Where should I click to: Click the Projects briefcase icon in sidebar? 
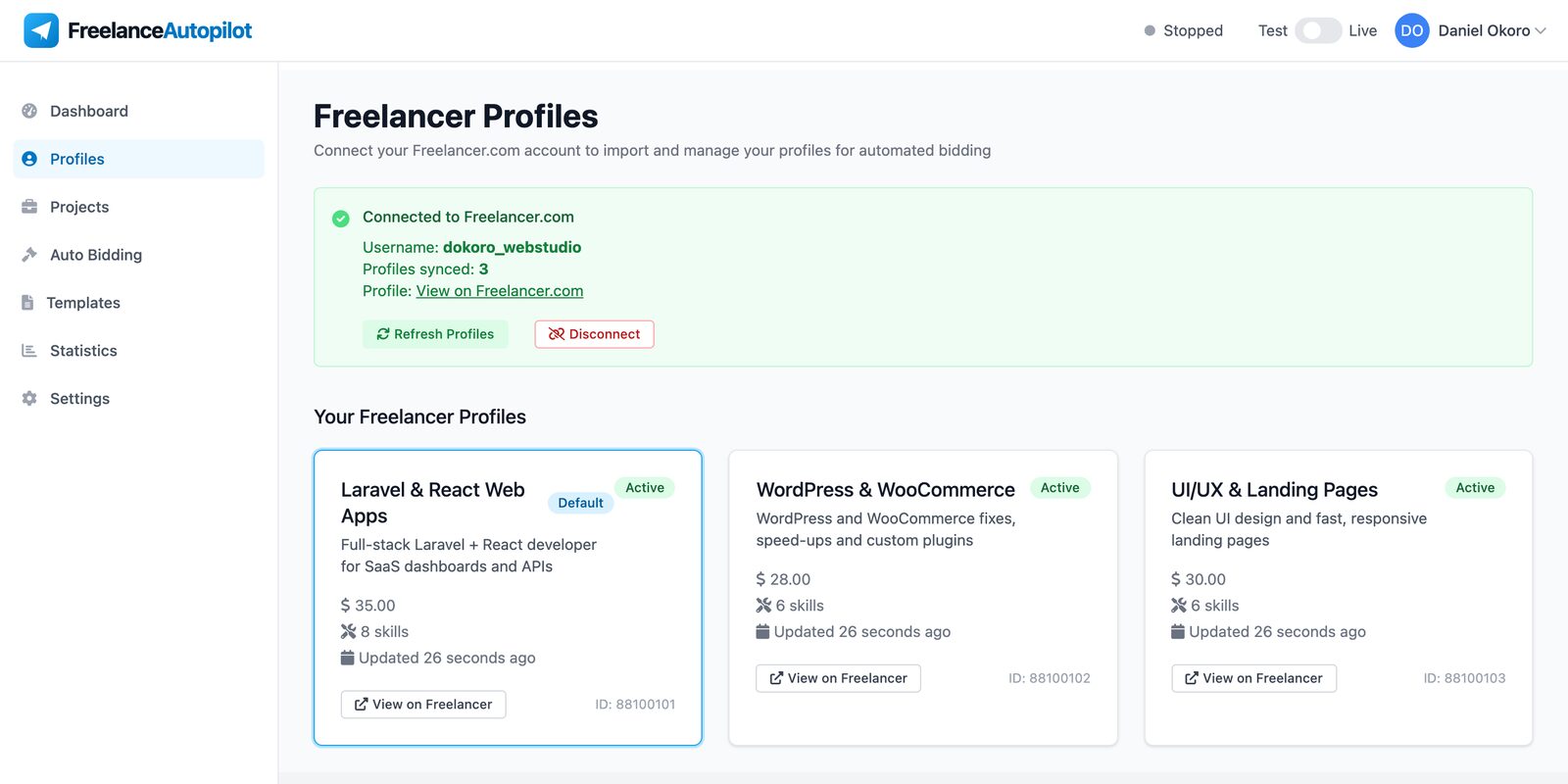click(x=29, y=207)
